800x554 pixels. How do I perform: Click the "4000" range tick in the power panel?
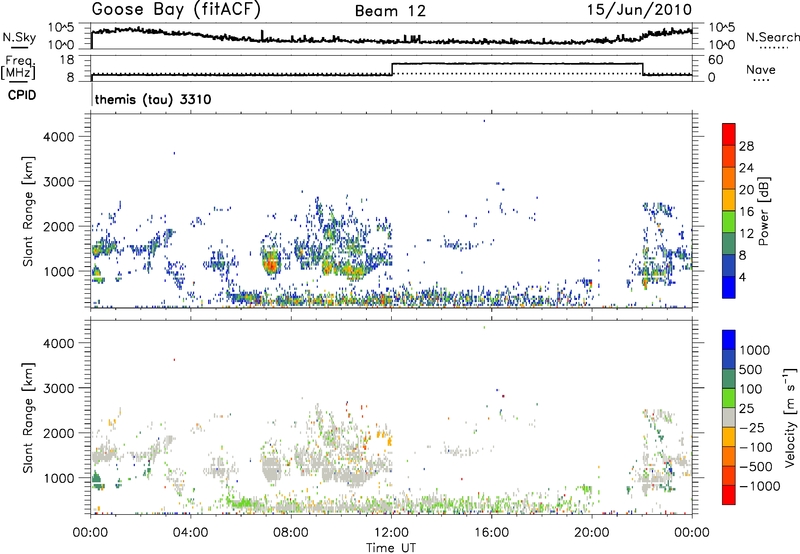(59, 137)
